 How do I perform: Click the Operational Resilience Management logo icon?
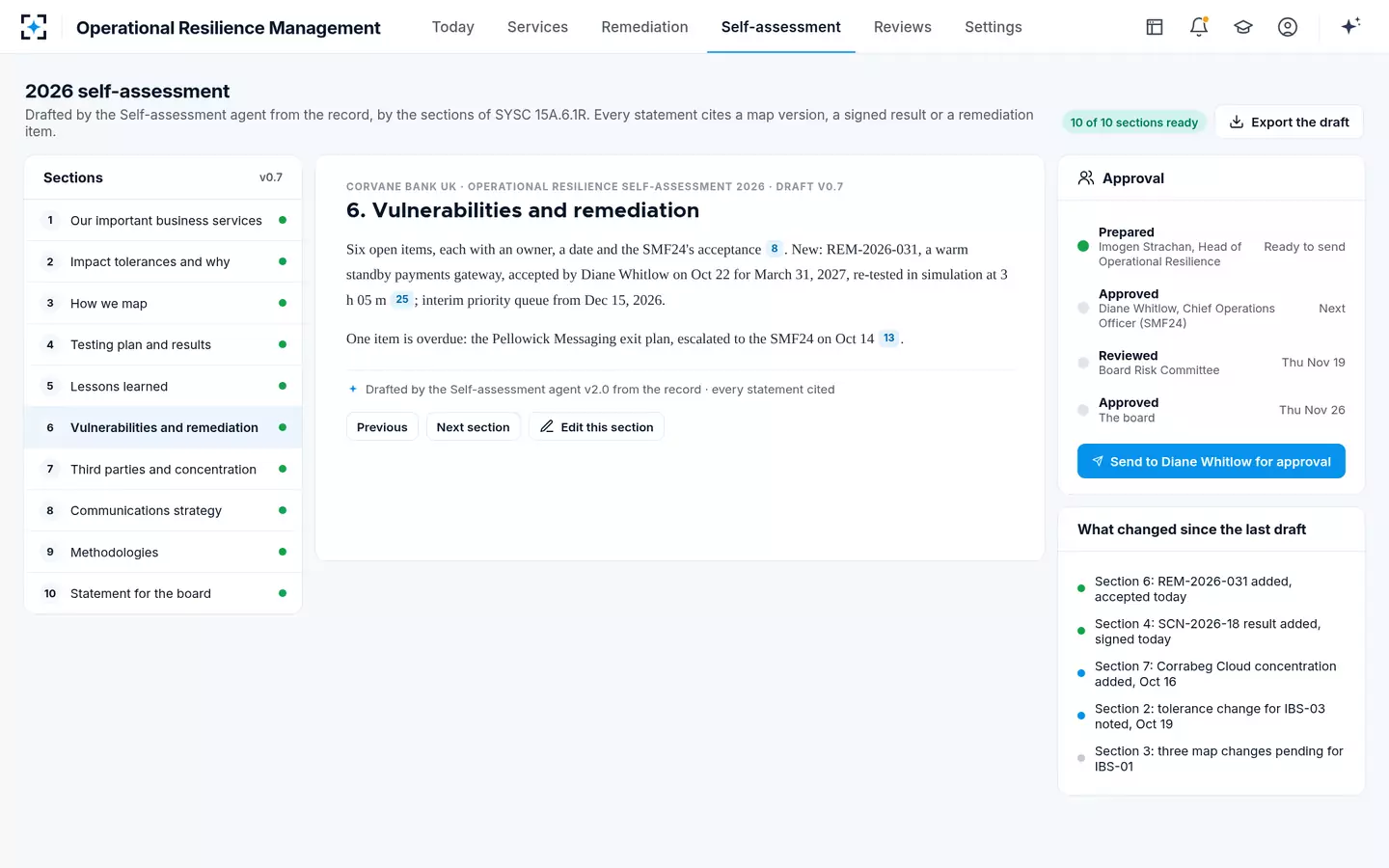pos(34,27)
